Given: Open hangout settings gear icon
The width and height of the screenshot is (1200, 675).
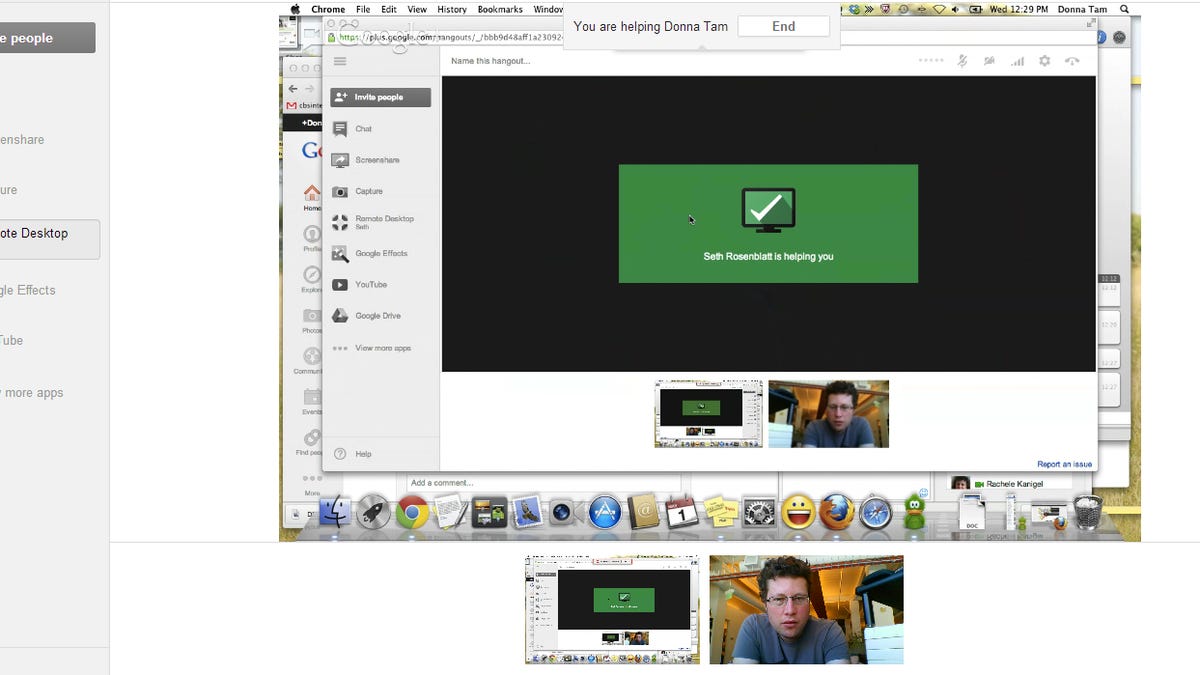Looking at the screenshot, I should pyautogui.click(x=1044, y=61).
